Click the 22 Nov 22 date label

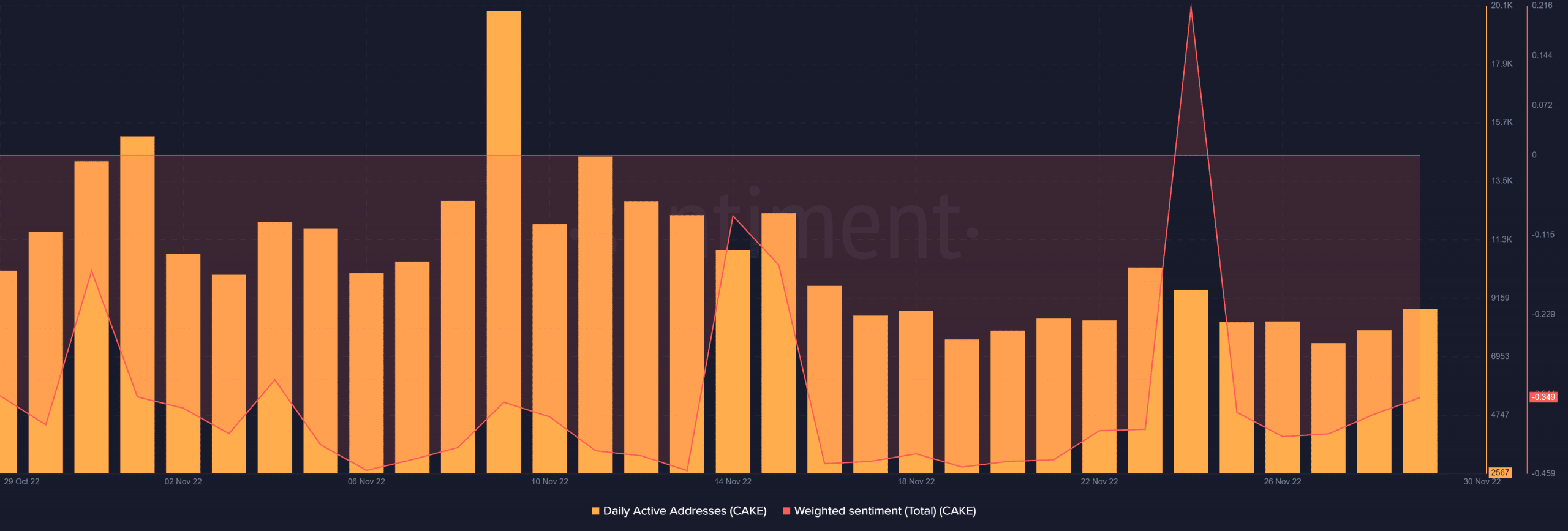[x=1099, y=481]
